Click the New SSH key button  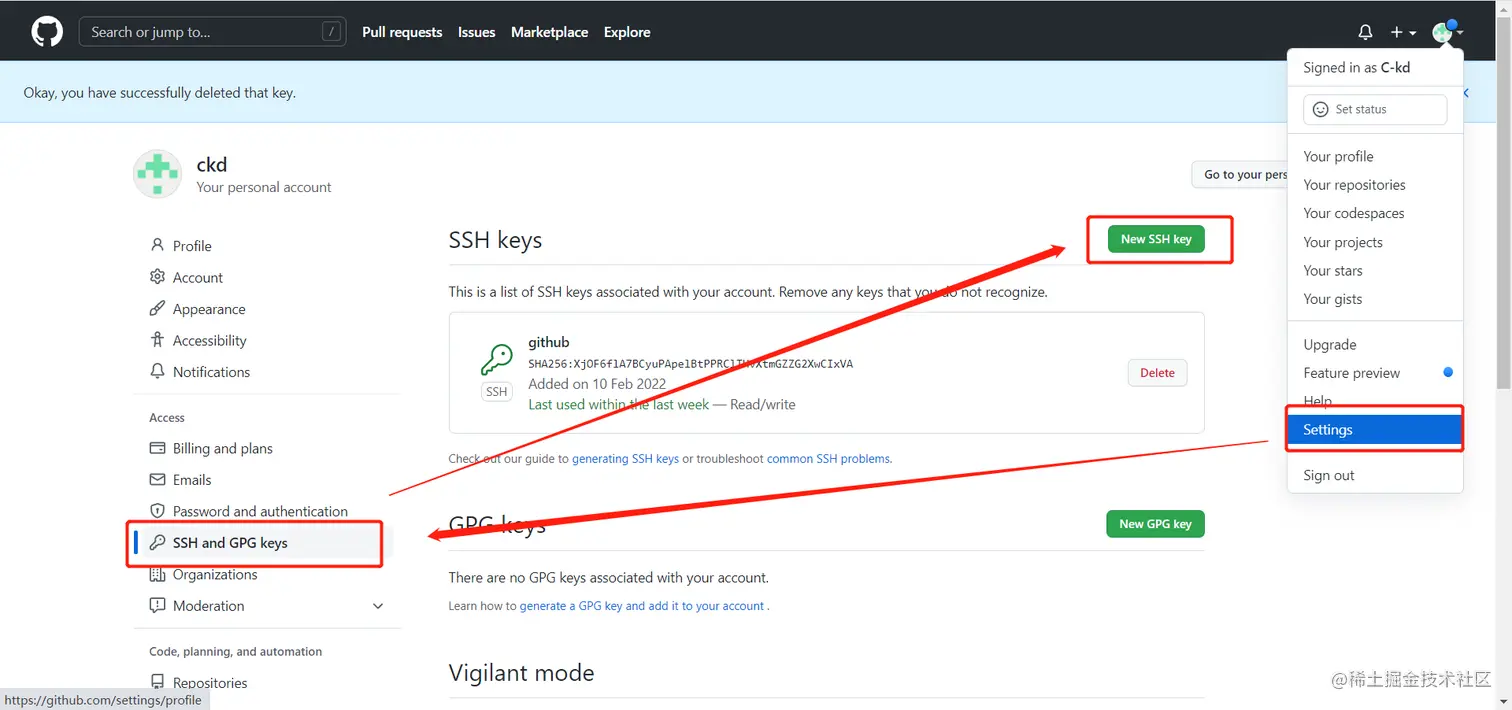click(1156, 239)
